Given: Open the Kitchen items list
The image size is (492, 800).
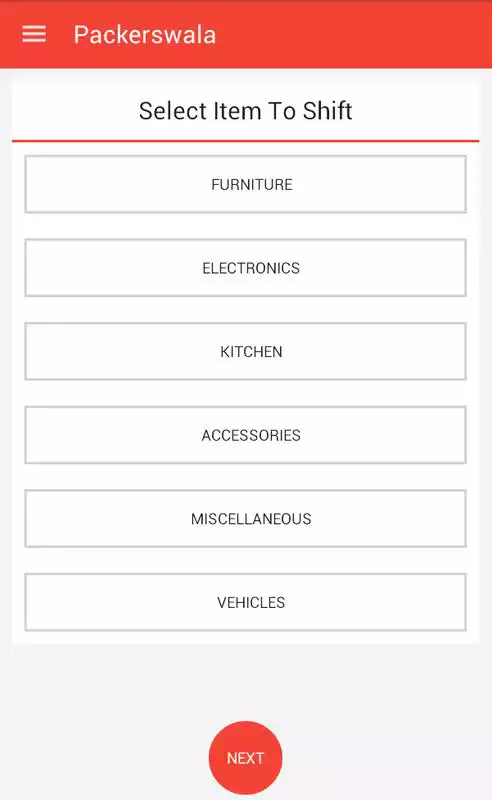Looking at the screenshot, I should point(245,352).
